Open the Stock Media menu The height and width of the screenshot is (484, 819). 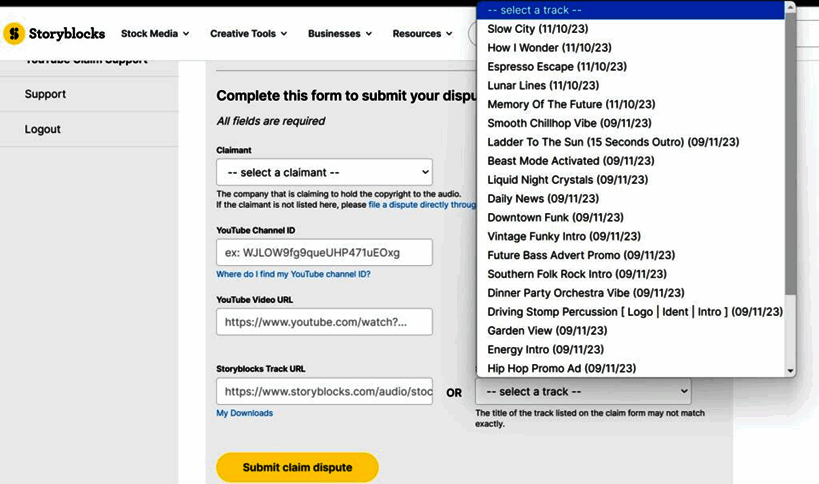point(155,34)
